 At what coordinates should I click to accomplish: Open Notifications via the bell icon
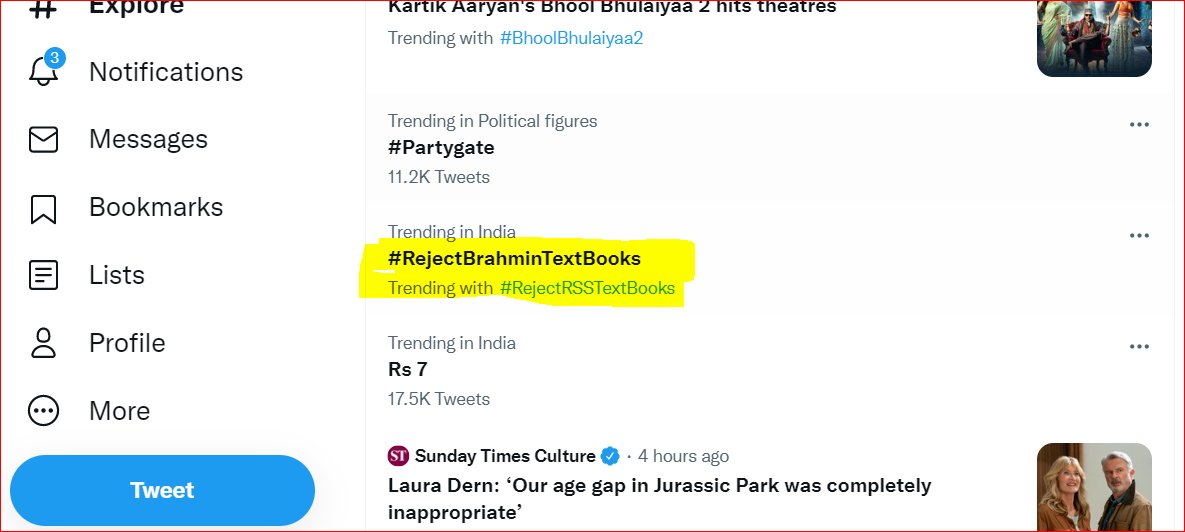click(x=44, y=72)
